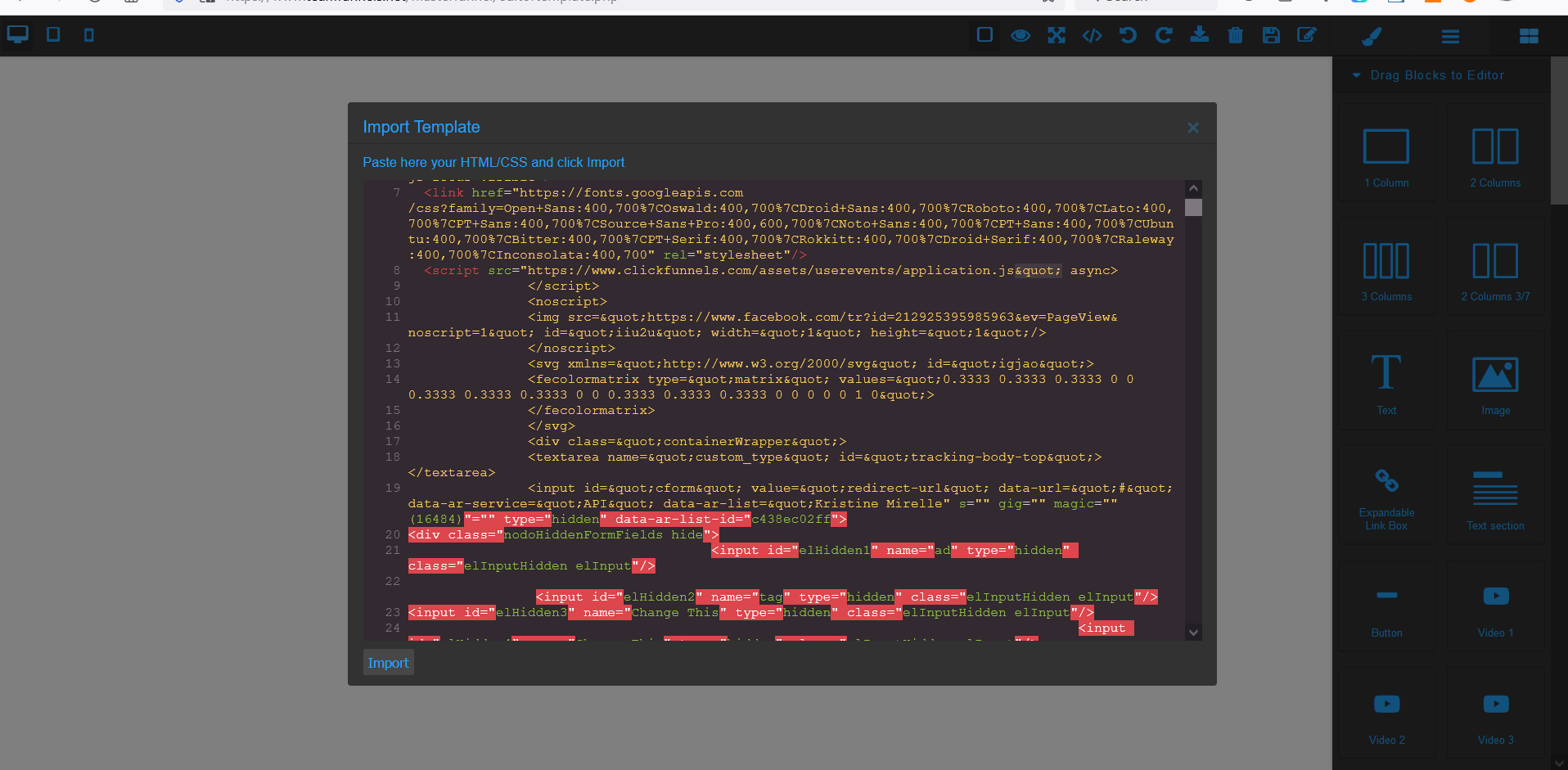The width and height of the screenshot is (1568, 770).
Task: Click the Import button
Action: pos(388,663)
